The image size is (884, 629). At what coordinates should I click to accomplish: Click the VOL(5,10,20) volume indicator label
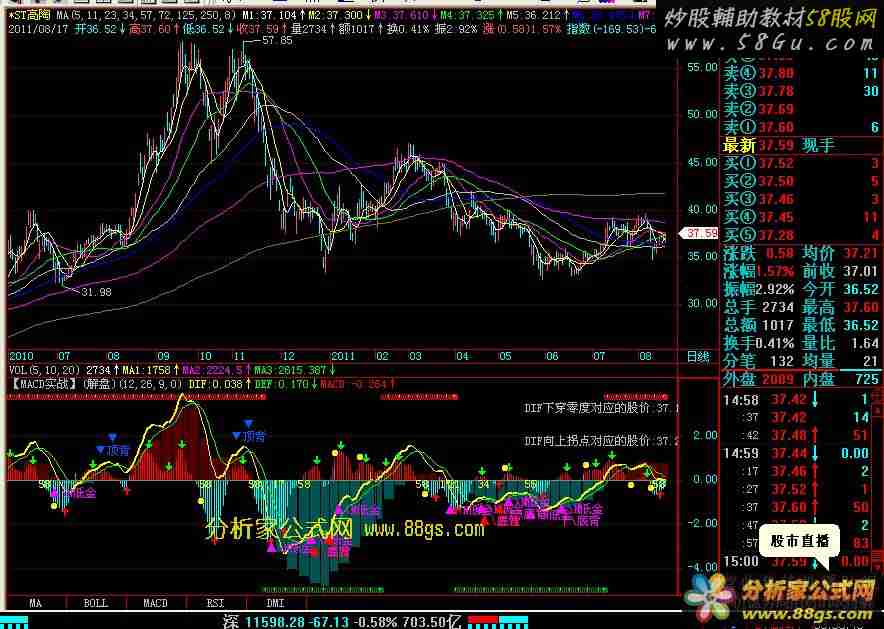(45, 370)
